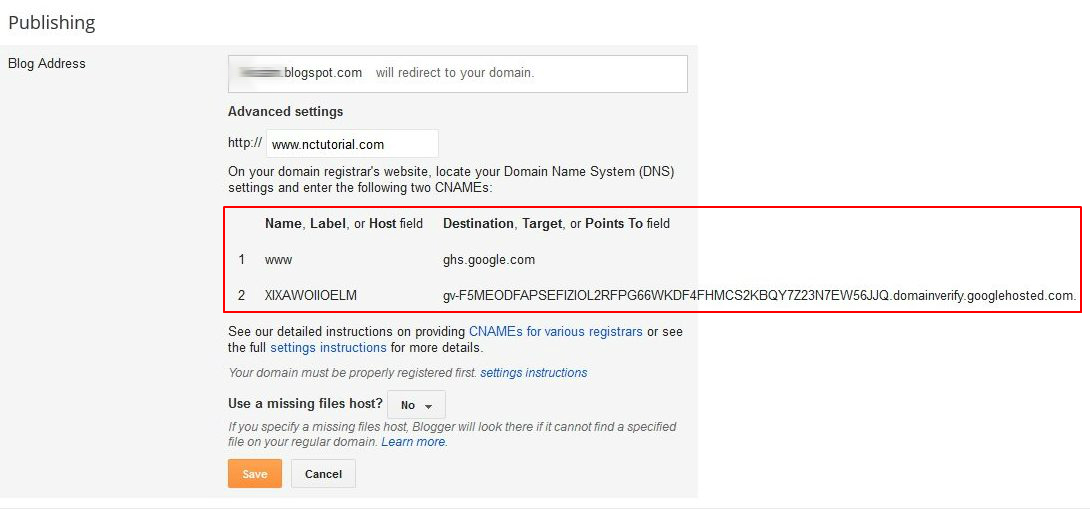Click the 'Use a missing files host?' label
The width and height of the screenshot is (1090, 509).
305,404
